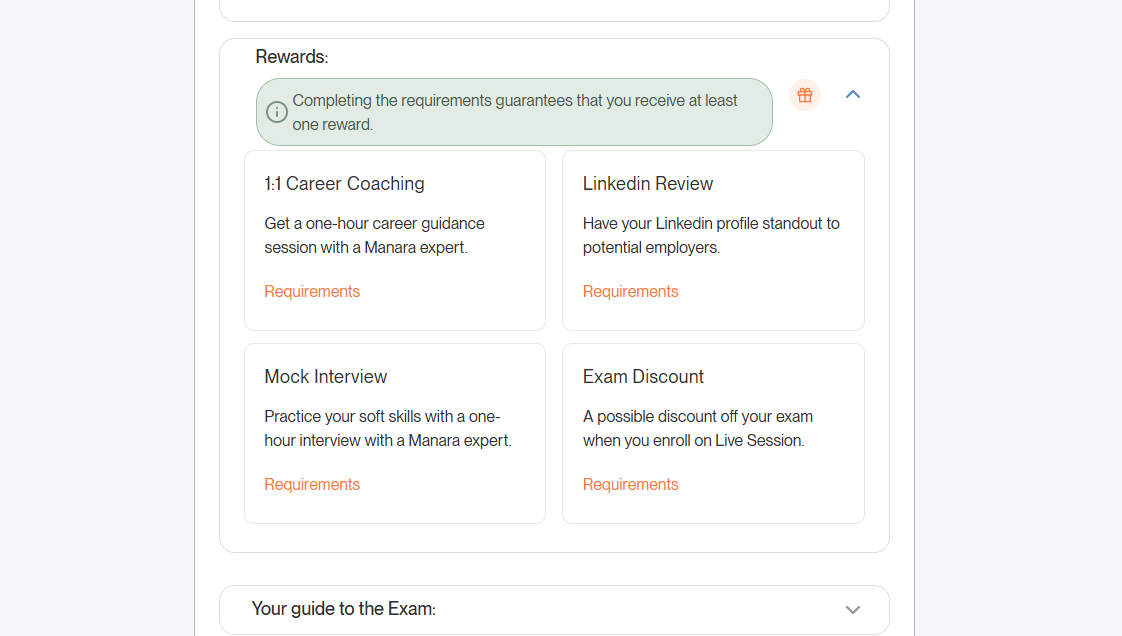This screenshot has height=636, width=1122.
Task: Select the Linkedin Review card title
Action: [x=648, y=184]
